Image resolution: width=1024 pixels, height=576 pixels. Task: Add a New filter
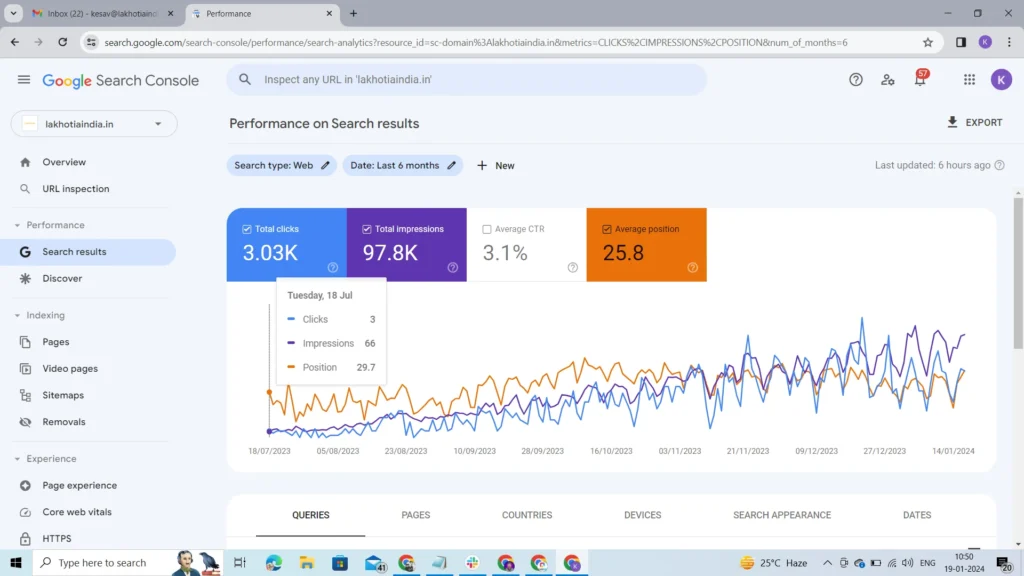(x=496, y=166)
